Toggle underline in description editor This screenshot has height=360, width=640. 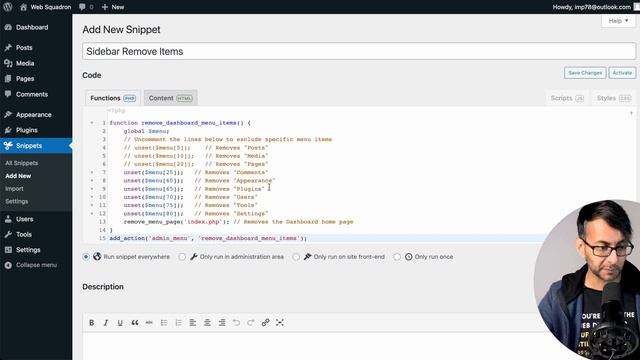coord(120,322)
